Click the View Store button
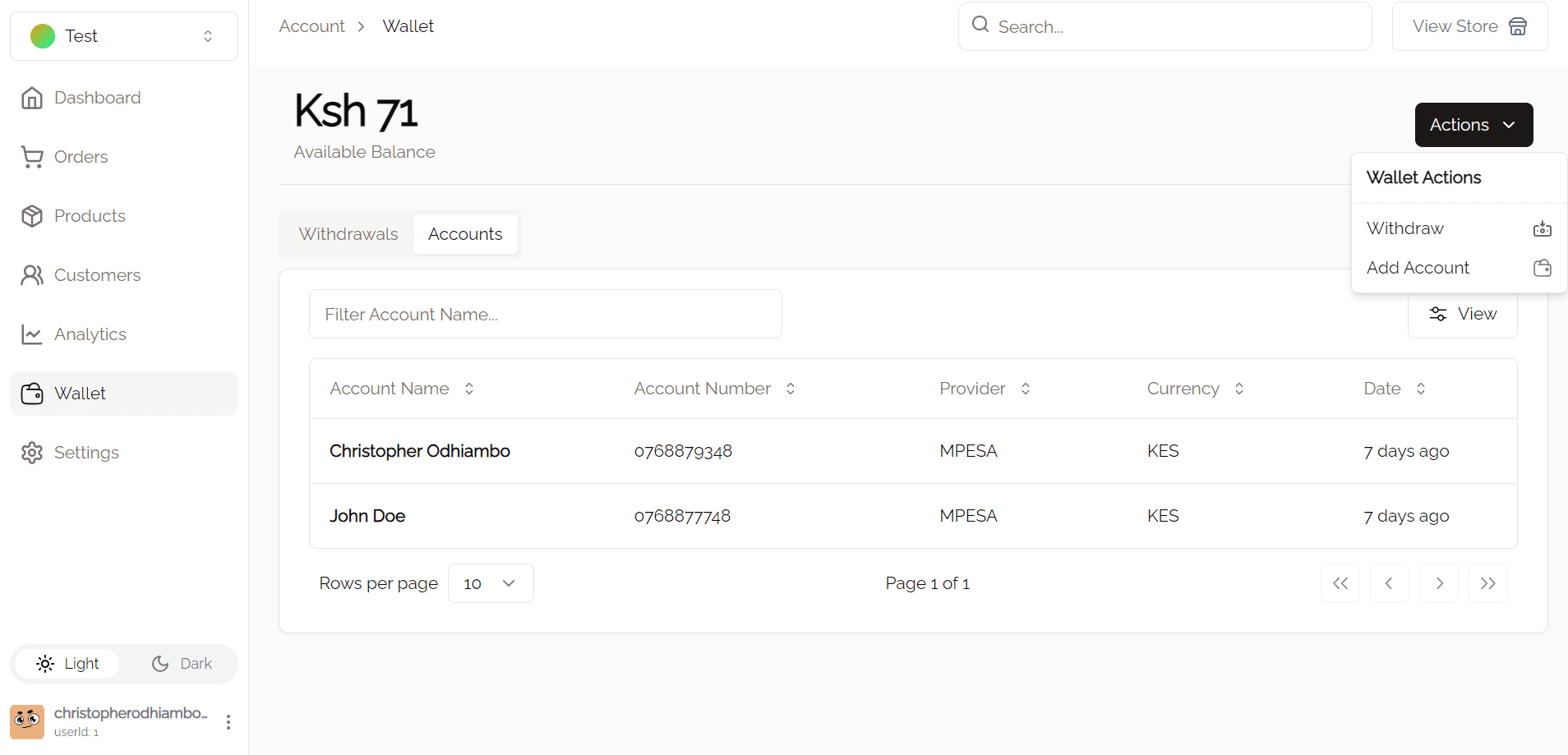This screenshot has width=1568, height=755. (x=1469, y=26)
